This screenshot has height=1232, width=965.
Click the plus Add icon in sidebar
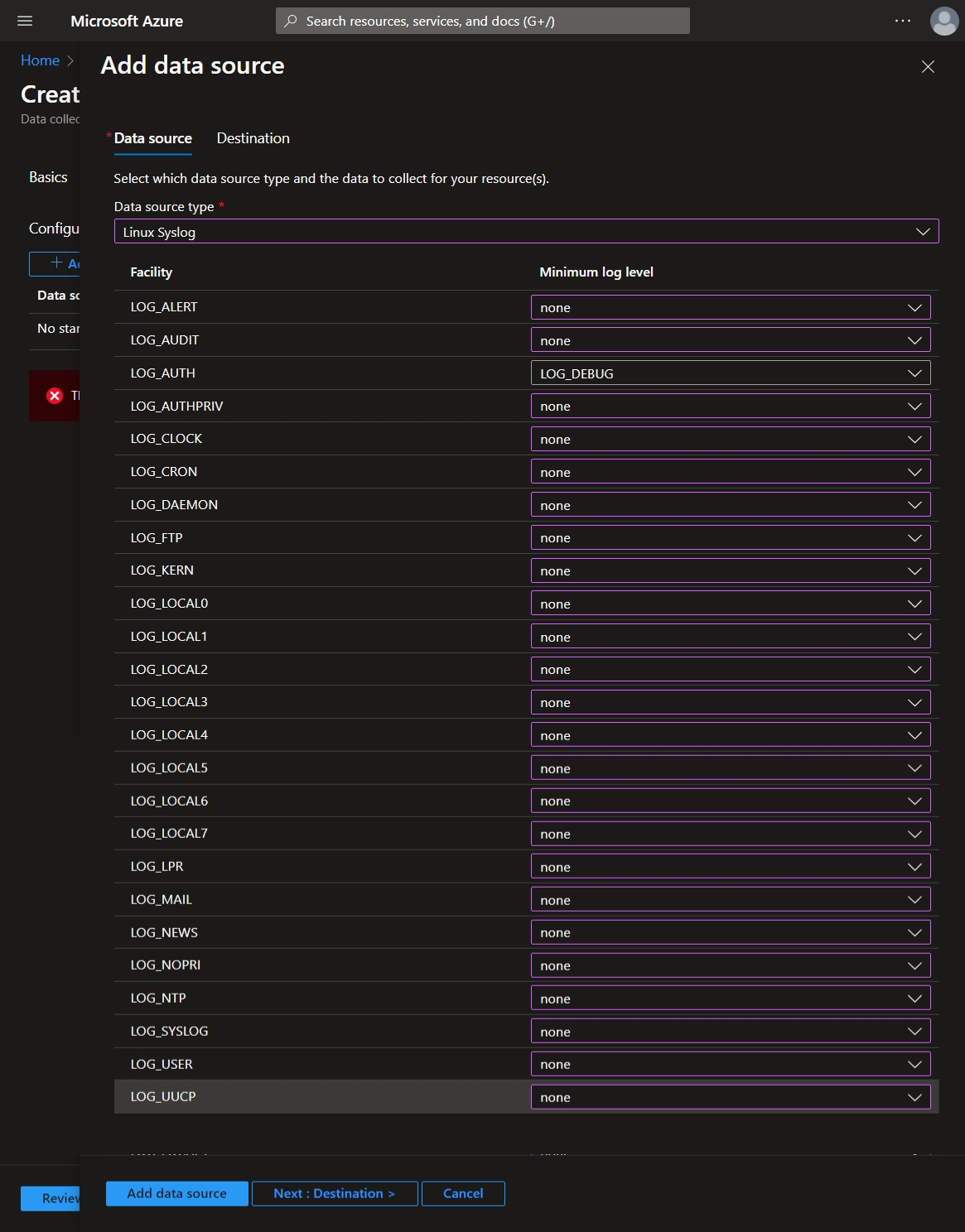pyautogui.click(x=56, y=262)
